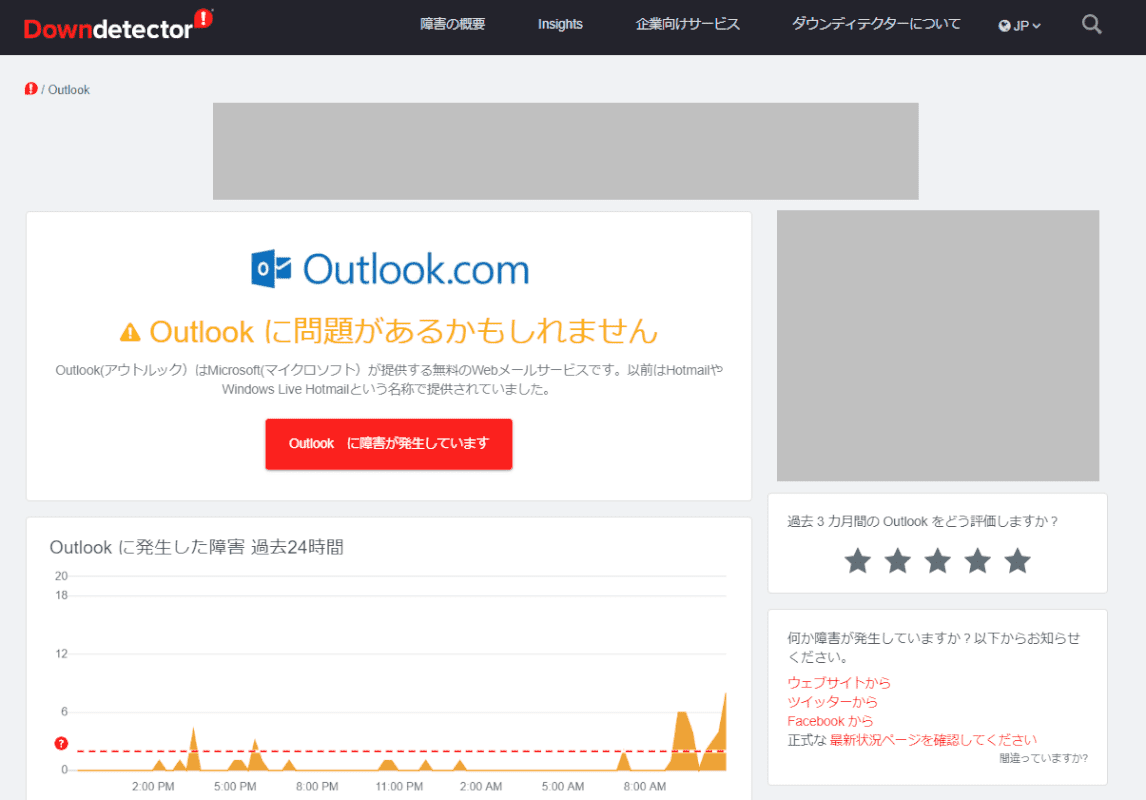Open the 障害の概要 menu item
1146x800 pixels.
(452, 24)
